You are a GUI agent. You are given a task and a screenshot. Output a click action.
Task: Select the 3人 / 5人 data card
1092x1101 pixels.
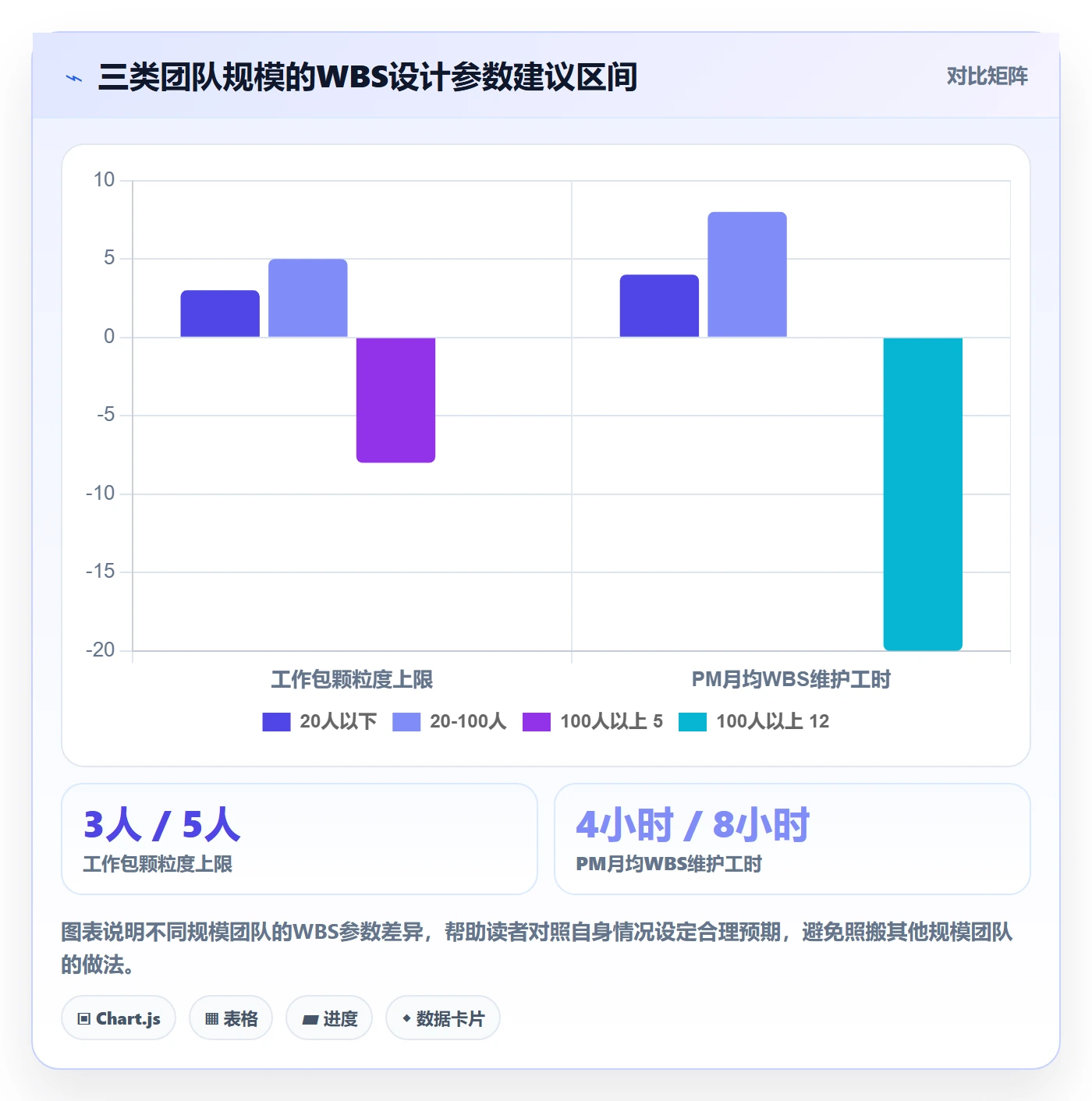[x=300, y=839]
